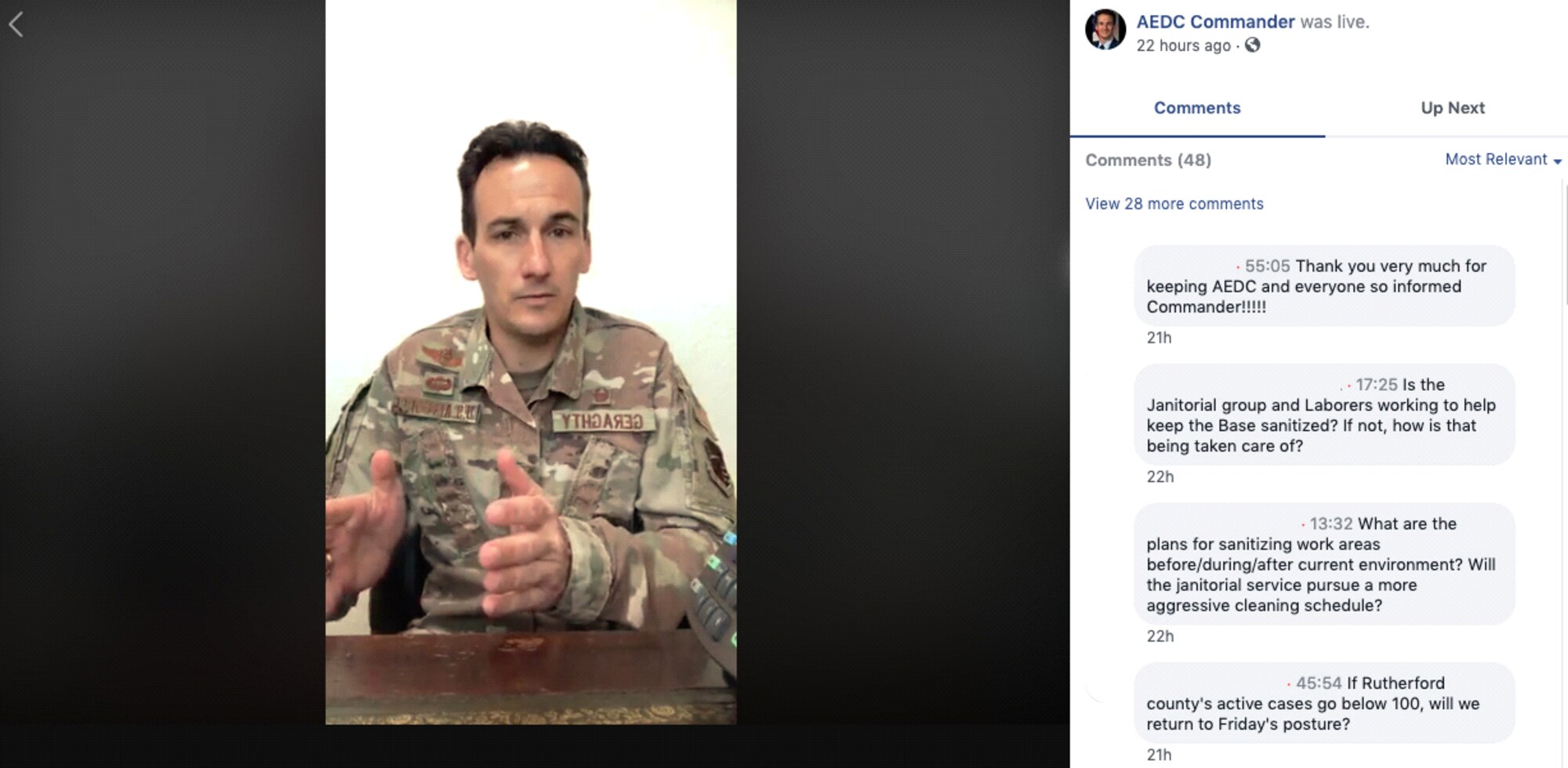Click the Rutherford county comment bubble
The height and width of the screenshot is (768, 1568).
(x=1324, y=703)
